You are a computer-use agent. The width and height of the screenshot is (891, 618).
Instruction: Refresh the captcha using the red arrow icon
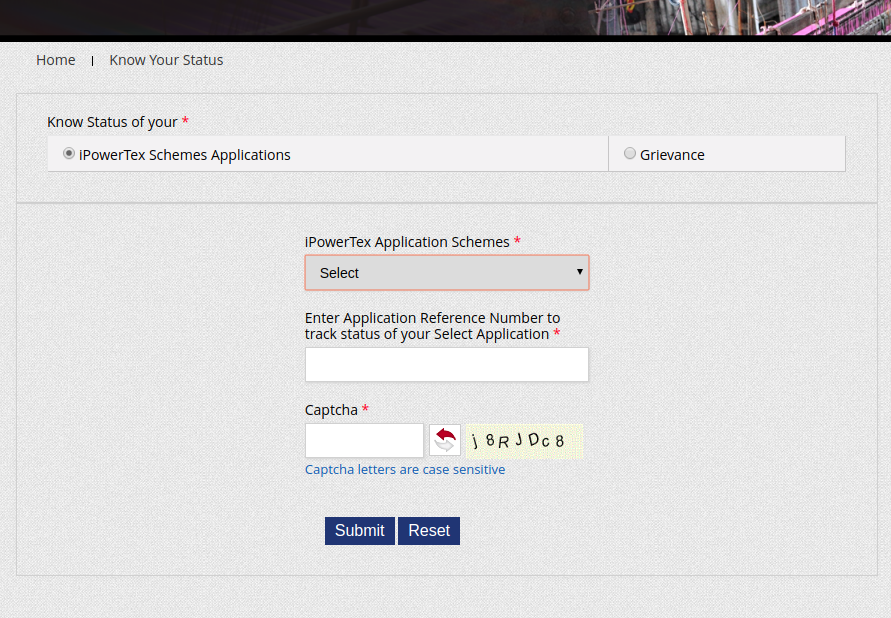(444, 440)
